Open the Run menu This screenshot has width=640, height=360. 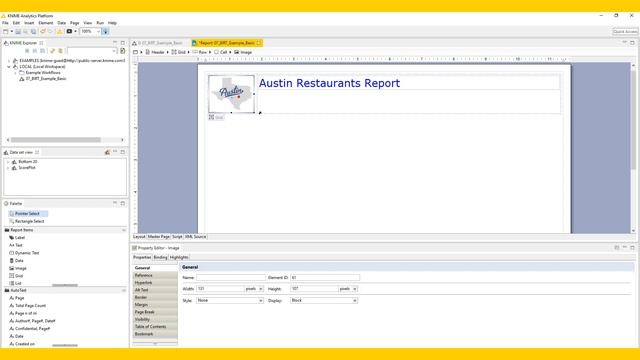click(x=100, y=23)
